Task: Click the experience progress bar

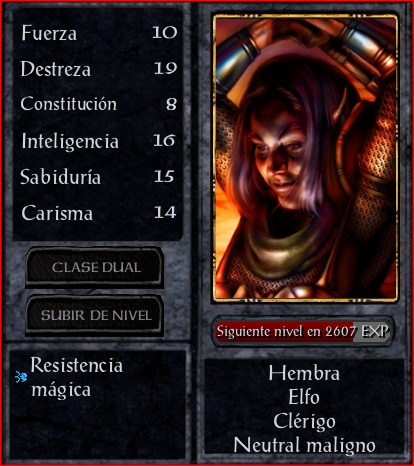Action: point(303,331)
